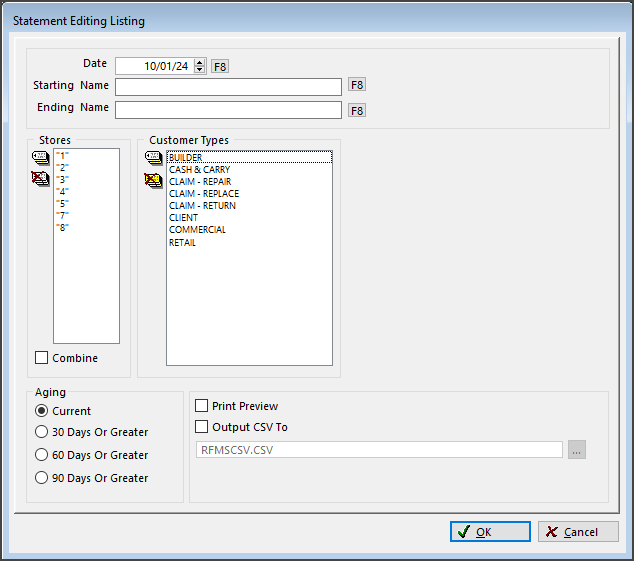The height and width of the screenshot is (561, 634).
Task: Select CLAIM - REPAIR customer type
Action: tap(249, 182)
